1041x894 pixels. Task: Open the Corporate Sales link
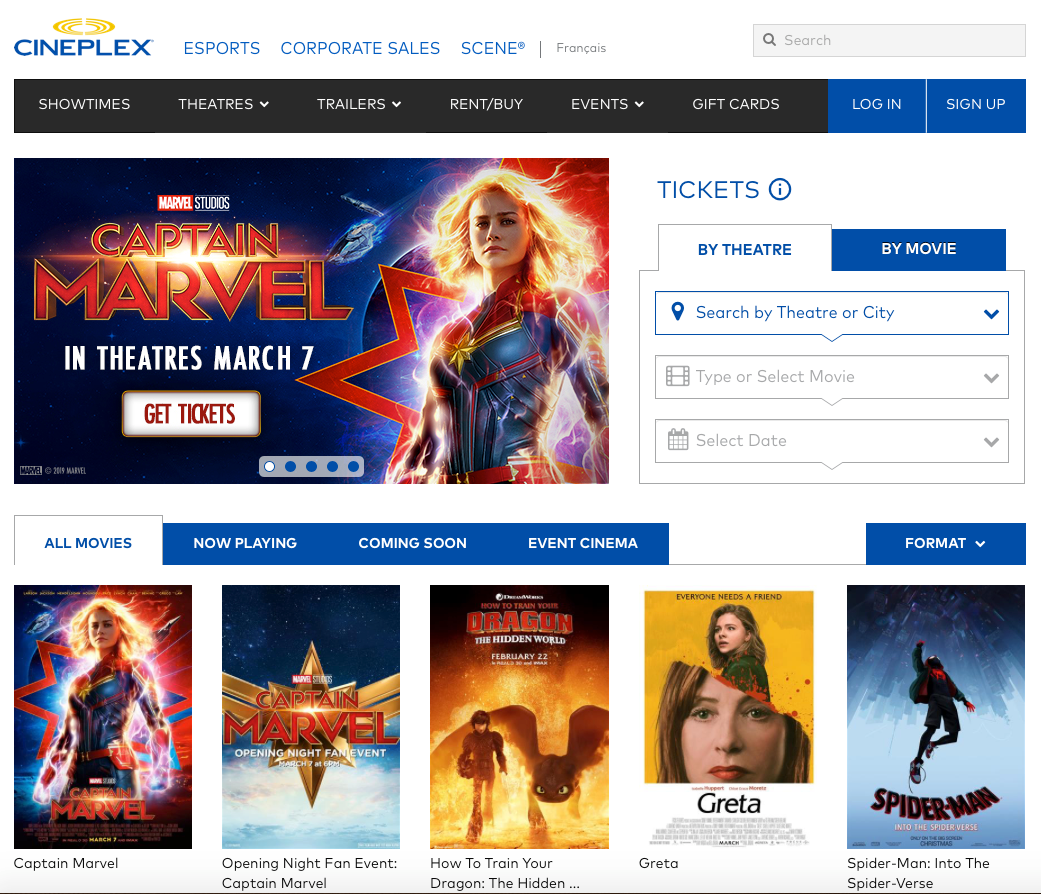pos(360,48)
